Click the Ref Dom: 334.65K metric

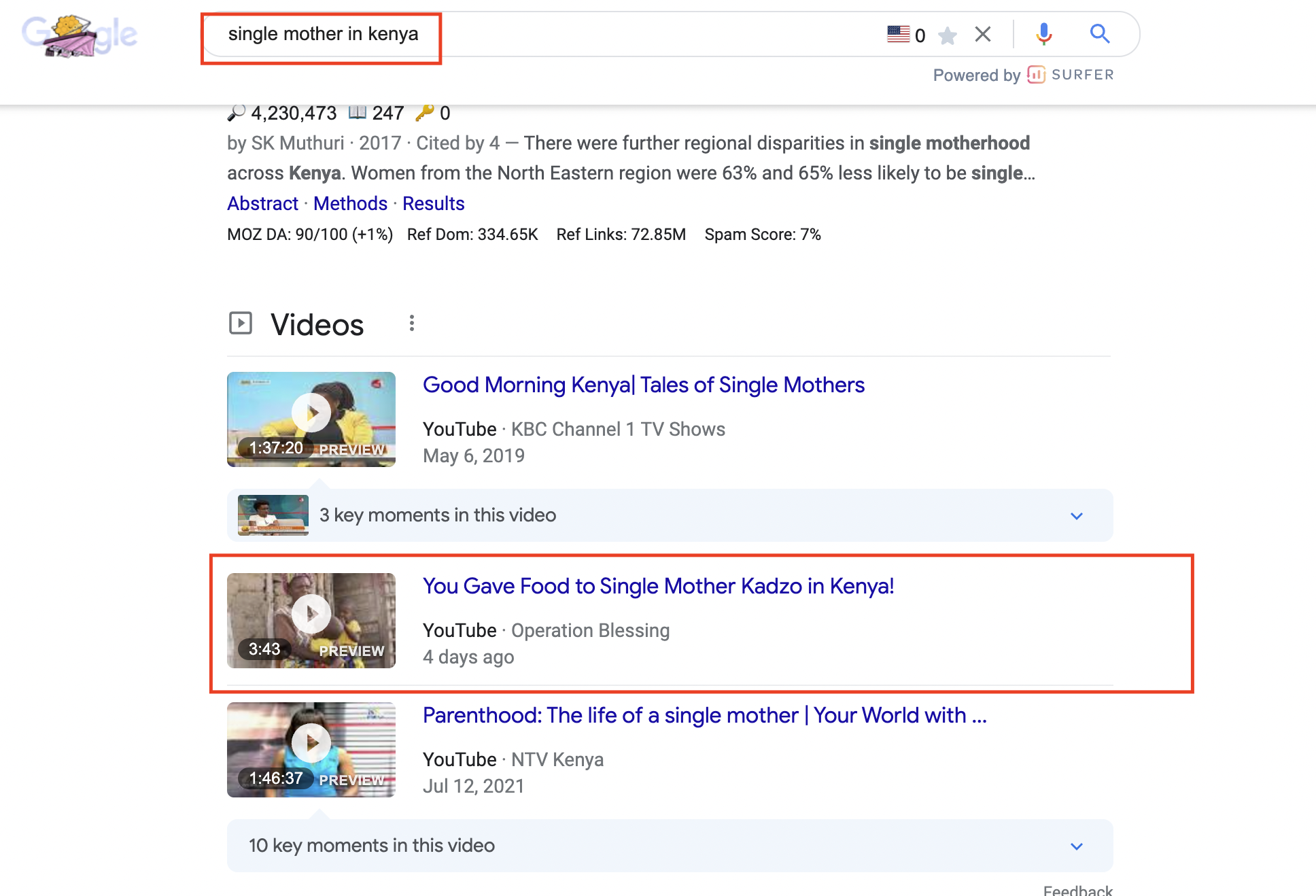tap(472, 235)
